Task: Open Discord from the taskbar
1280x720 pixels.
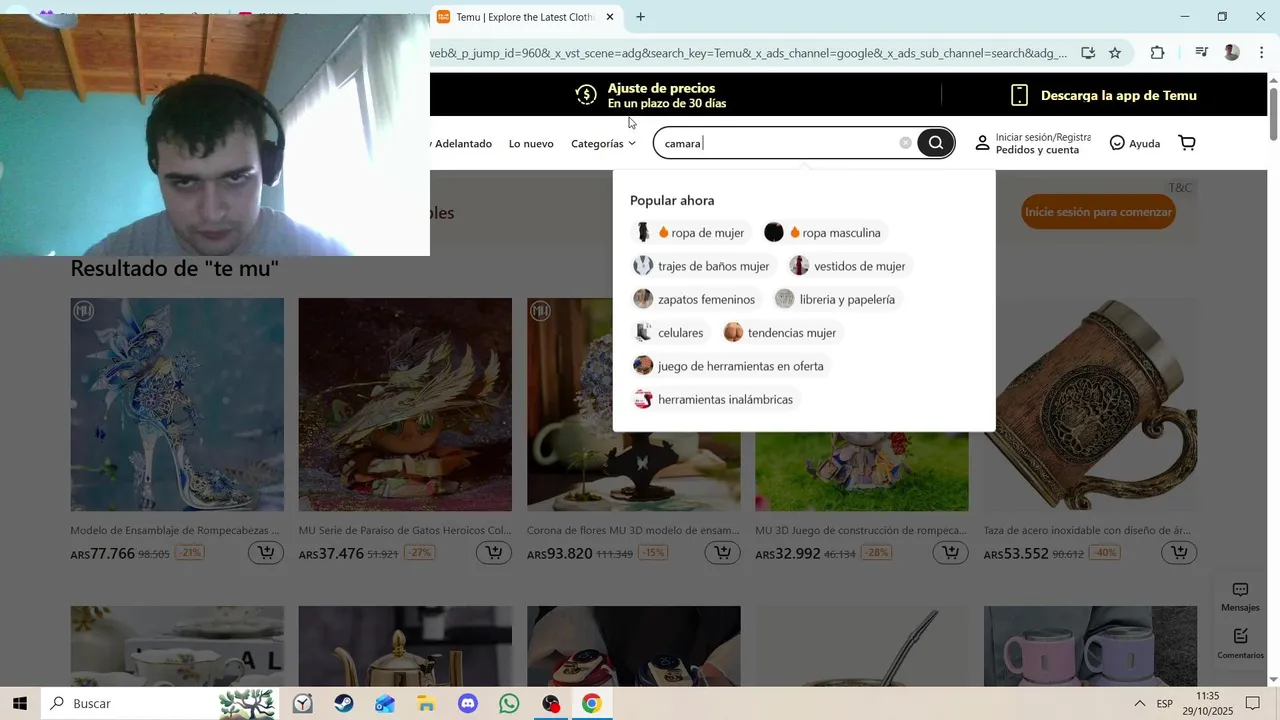Action: (x=468, y=703)
